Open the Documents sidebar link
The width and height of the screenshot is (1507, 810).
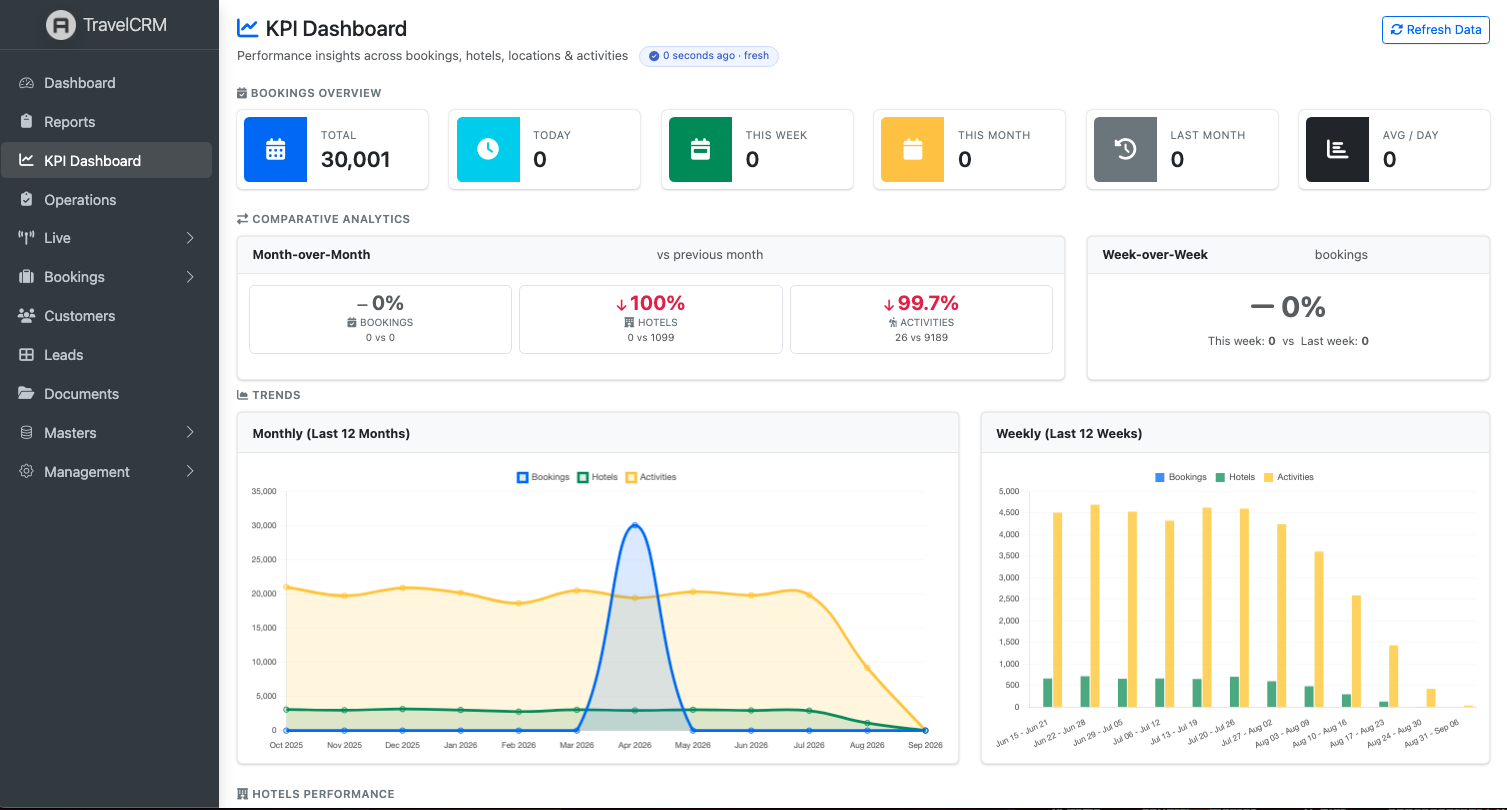coord(107,394)
